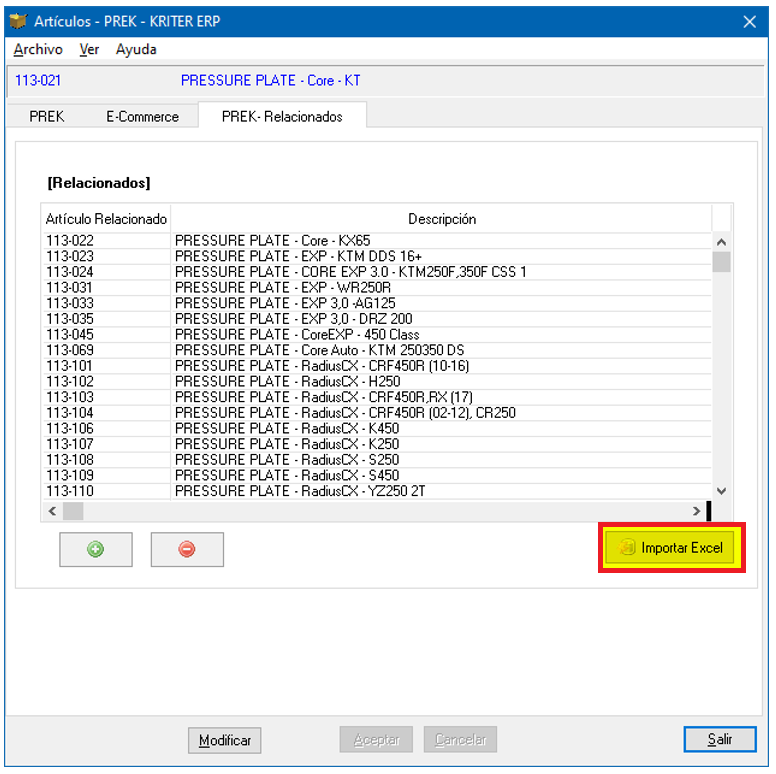Click description 'PRESSURE PLATE - RadiusCX - S250'
This screenshot has height=774, width=776.
pos(287,460)
